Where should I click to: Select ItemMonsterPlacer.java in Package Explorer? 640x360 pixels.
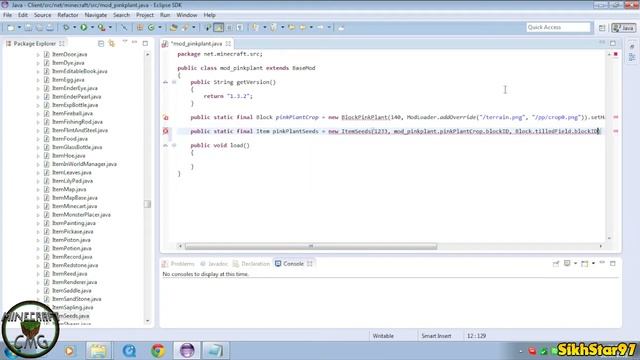[81, 215]
